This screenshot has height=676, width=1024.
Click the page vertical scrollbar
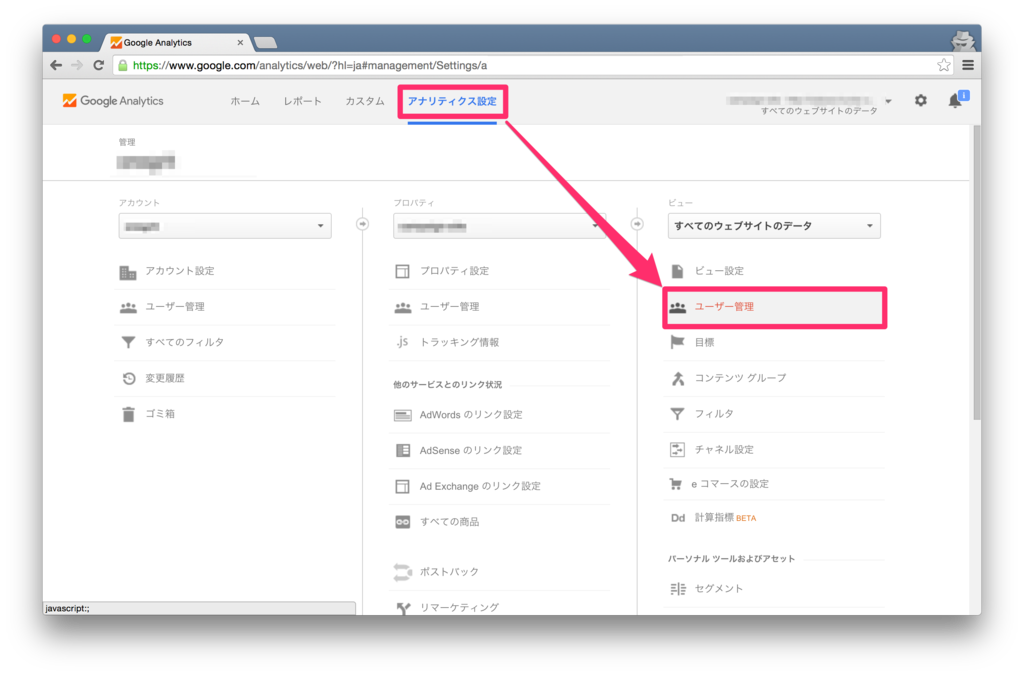click(x=977, y=272)
